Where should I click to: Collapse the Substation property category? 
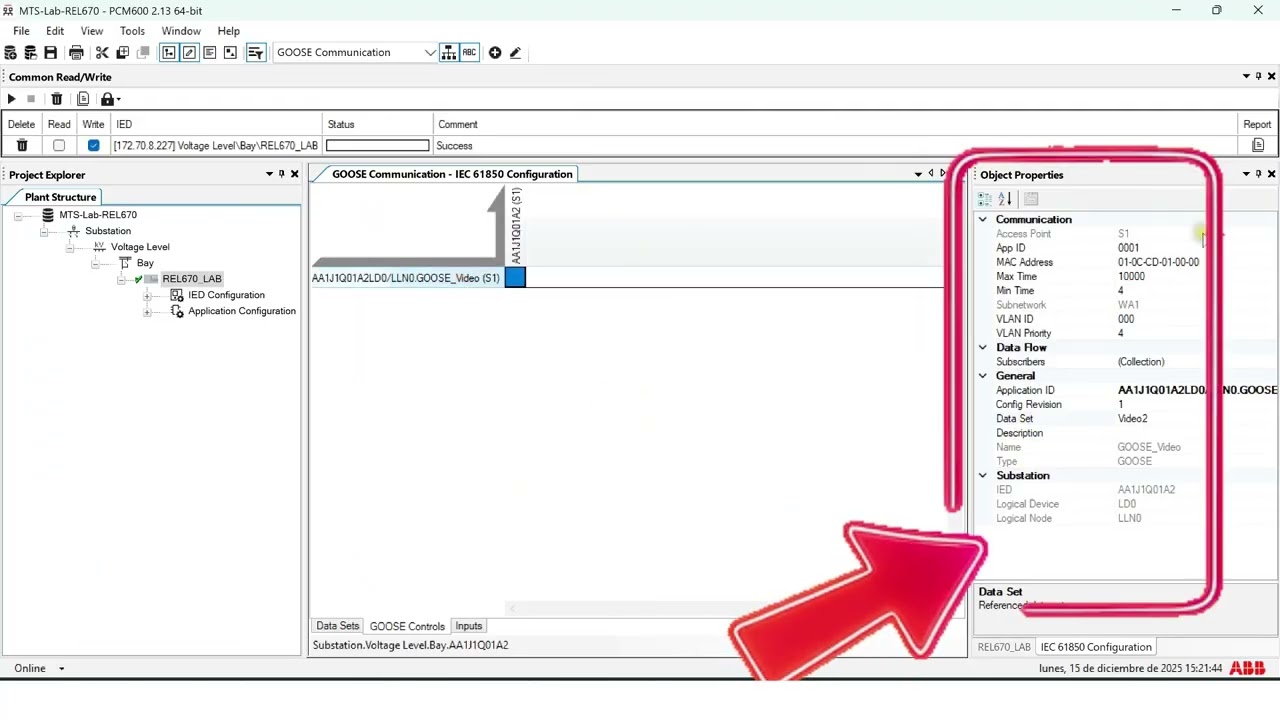click(x=983, y=476)
